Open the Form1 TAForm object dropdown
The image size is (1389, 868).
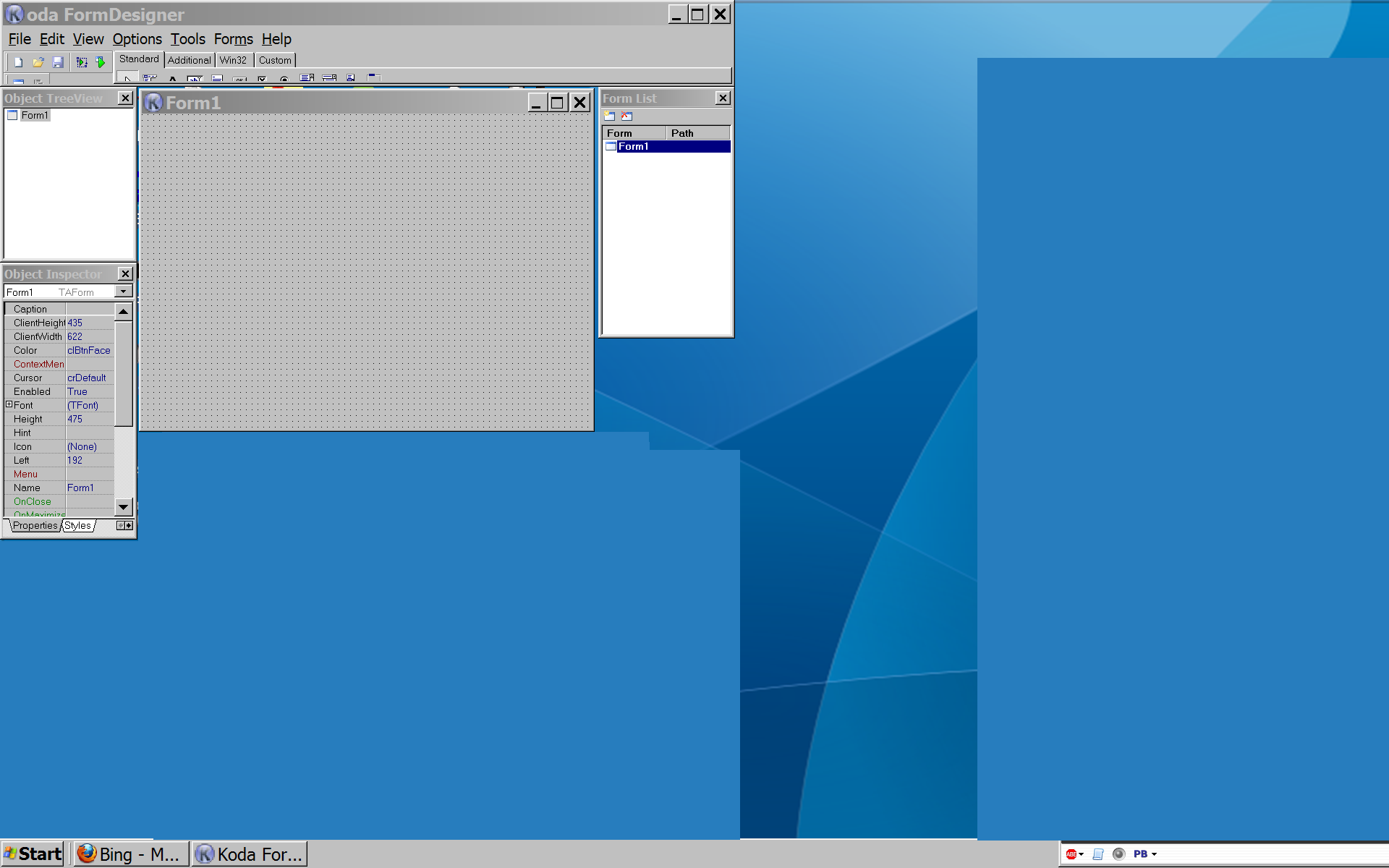124,292
